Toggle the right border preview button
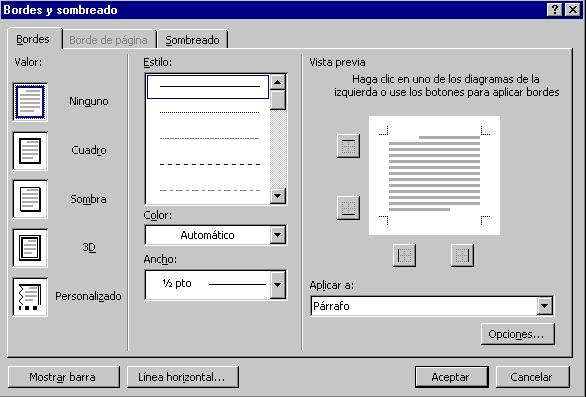 tap(462, 255)
